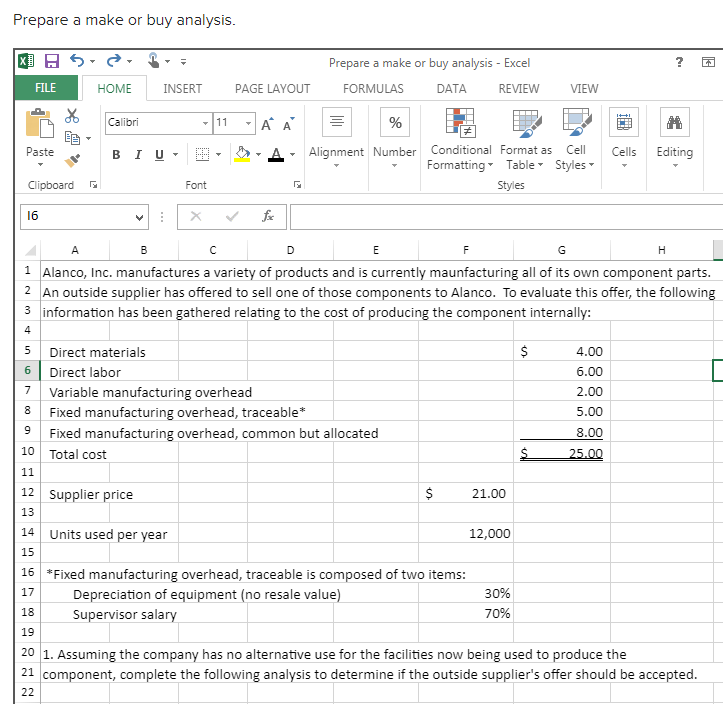Select the Depreciation 30% cell
This screenshot has width=723, height=704.
click(466, 593)
